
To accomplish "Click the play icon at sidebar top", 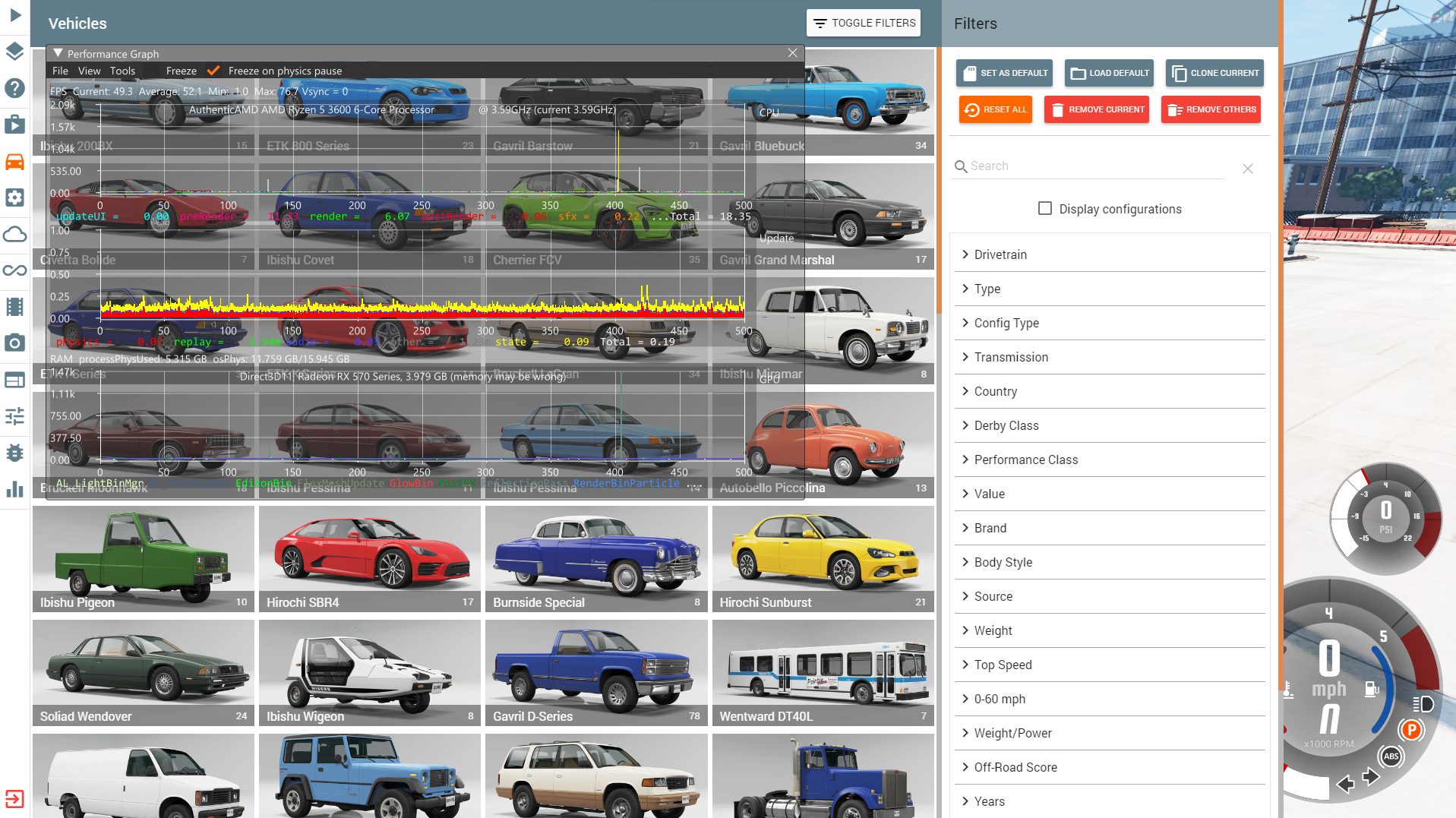I will tap(15, 14).
